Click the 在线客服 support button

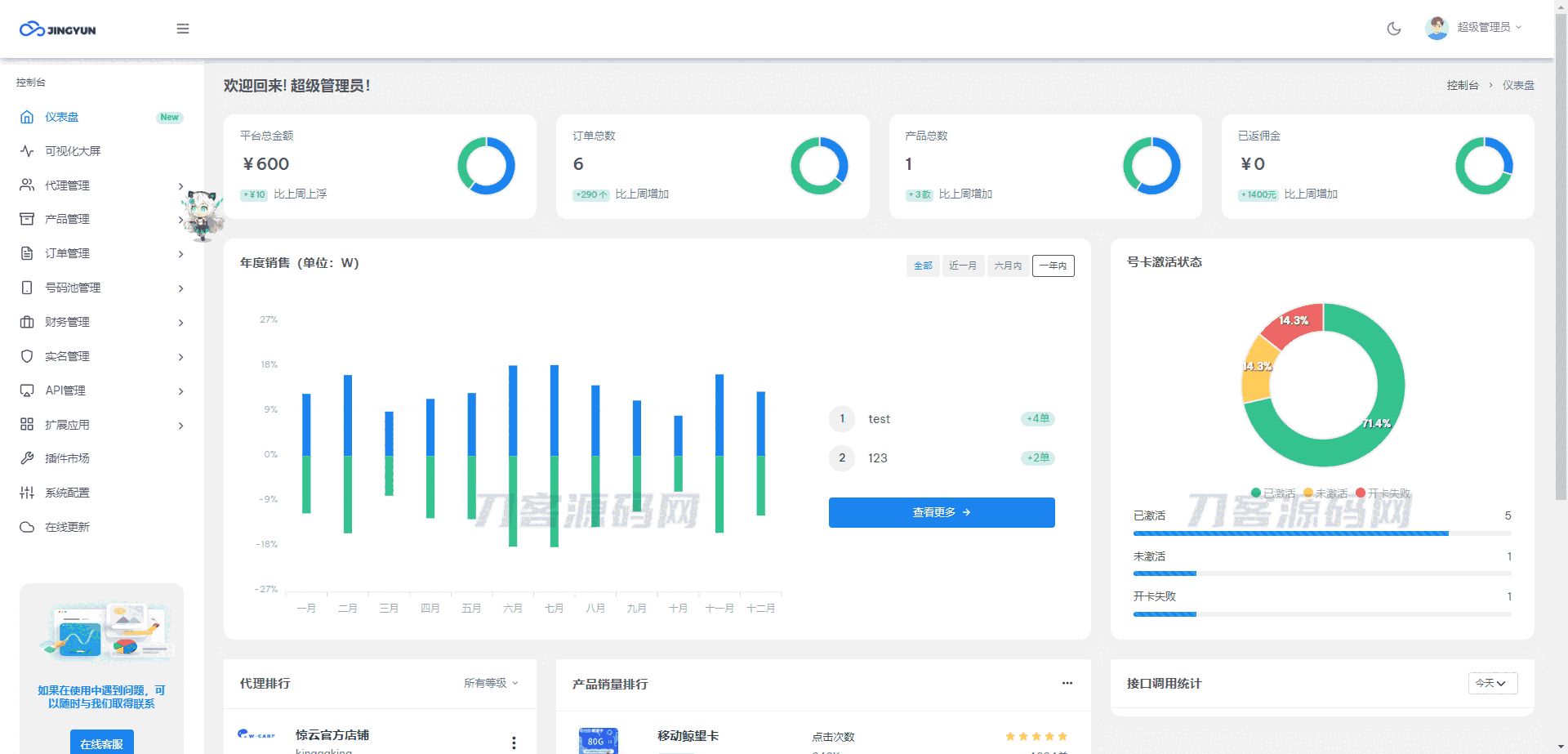101,743
